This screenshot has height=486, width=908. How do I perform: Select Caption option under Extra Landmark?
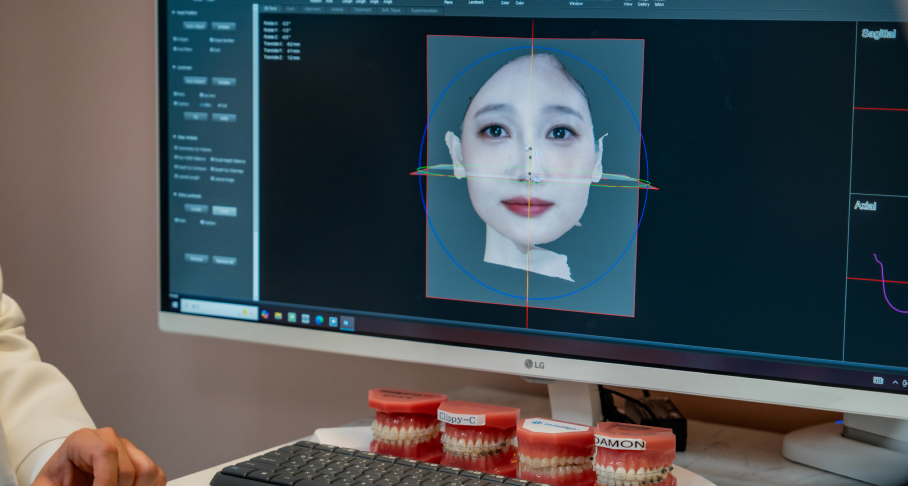(208, 222)
